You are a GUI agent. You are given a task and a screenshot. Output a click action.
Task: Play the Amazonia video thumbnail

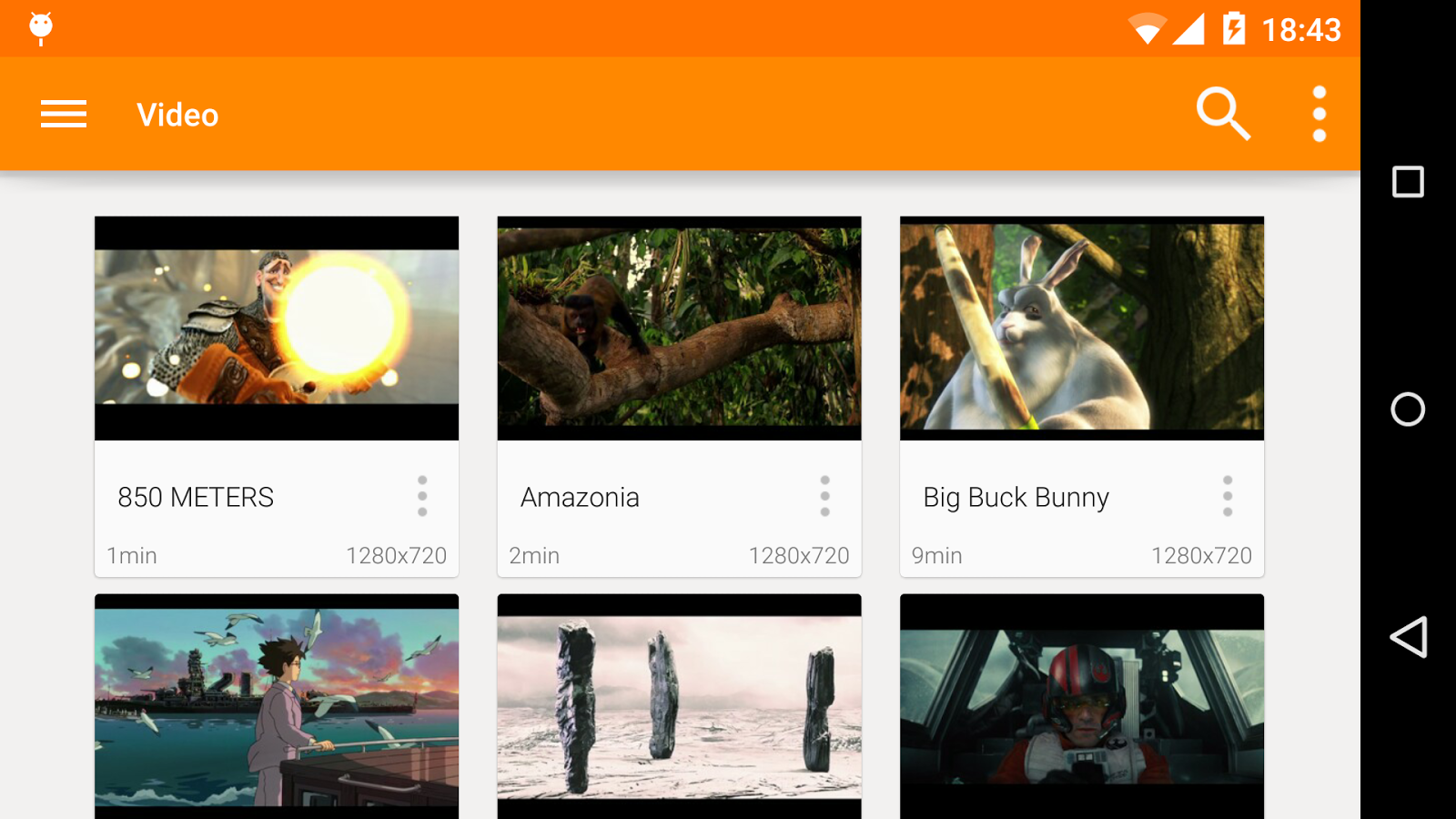[x=678, y=328]
